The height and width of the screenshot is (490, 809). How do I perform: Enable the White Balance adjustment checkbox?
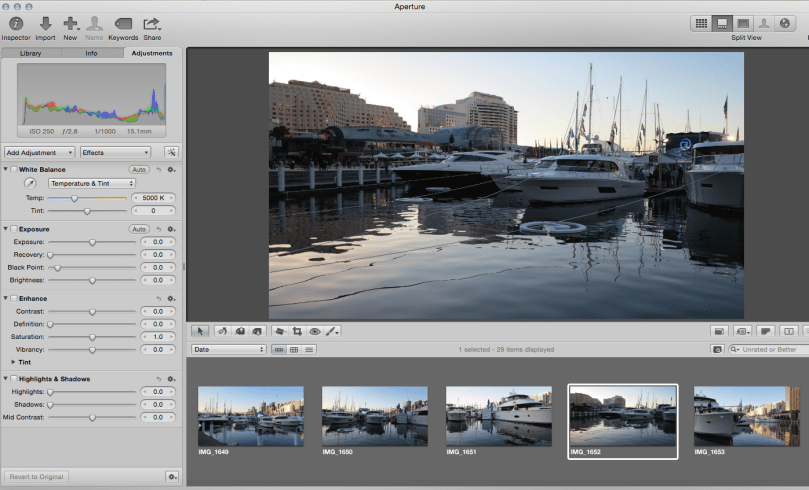point(12,170)
